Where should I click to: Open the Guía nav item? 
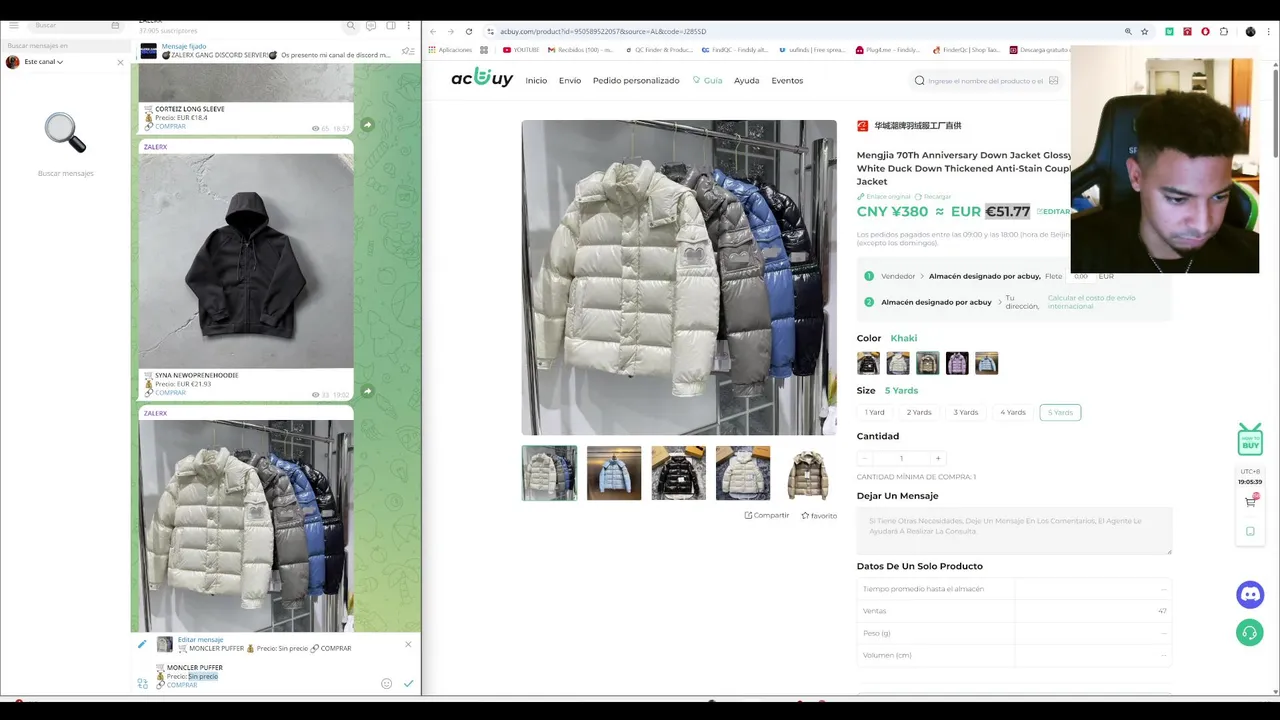(707, 81)
